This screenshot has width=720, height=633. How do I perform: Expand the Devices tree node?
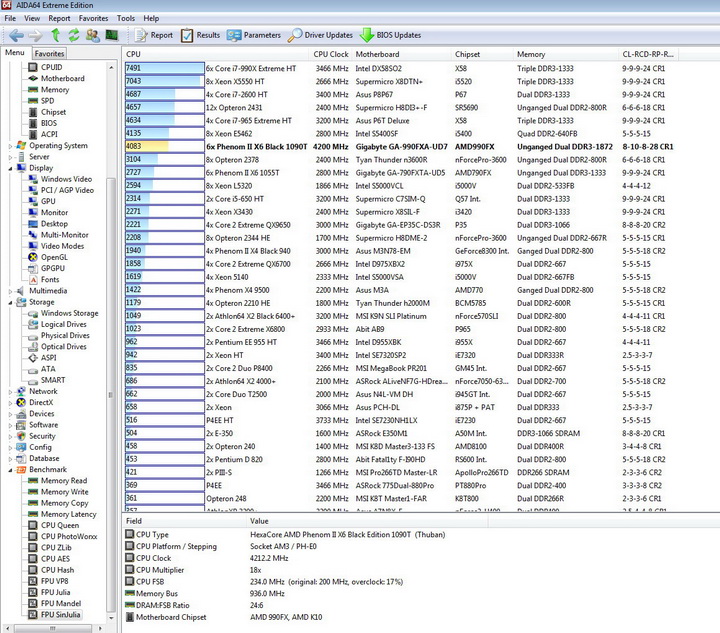(10, 414)
